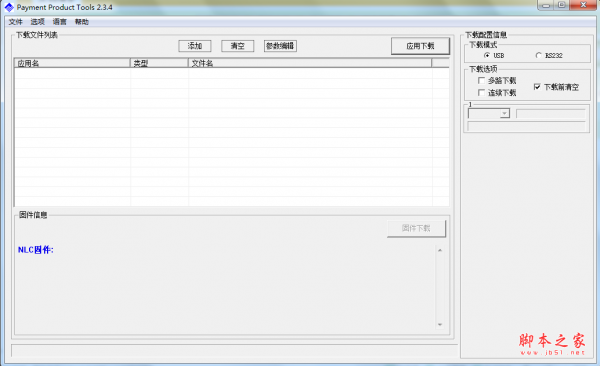Click the 清空 button
This screenshot has width=600, height=366.
[238, 46]
